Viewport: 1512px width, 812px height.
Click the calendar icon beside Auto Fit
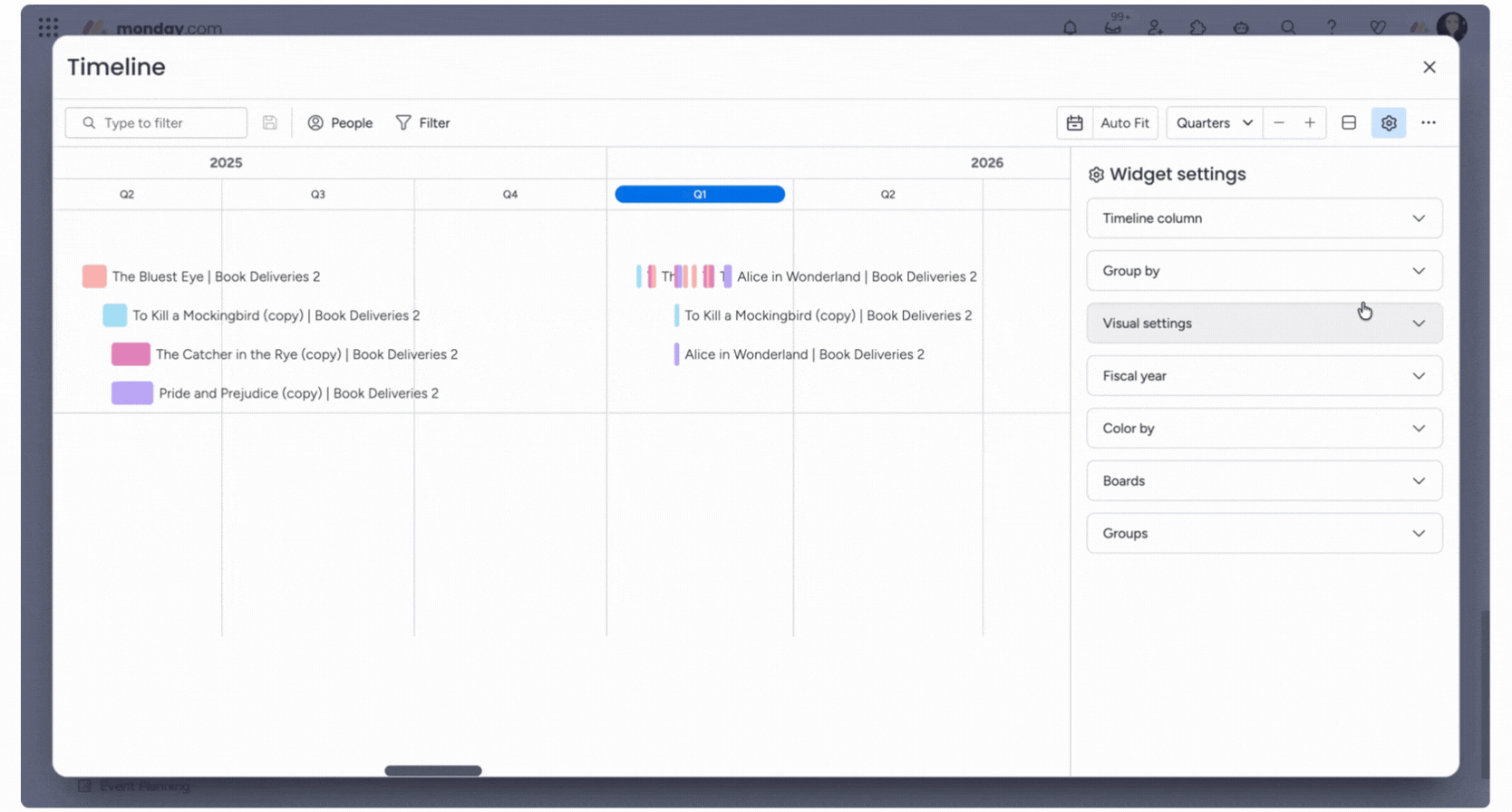click(x=1074, y=123)
